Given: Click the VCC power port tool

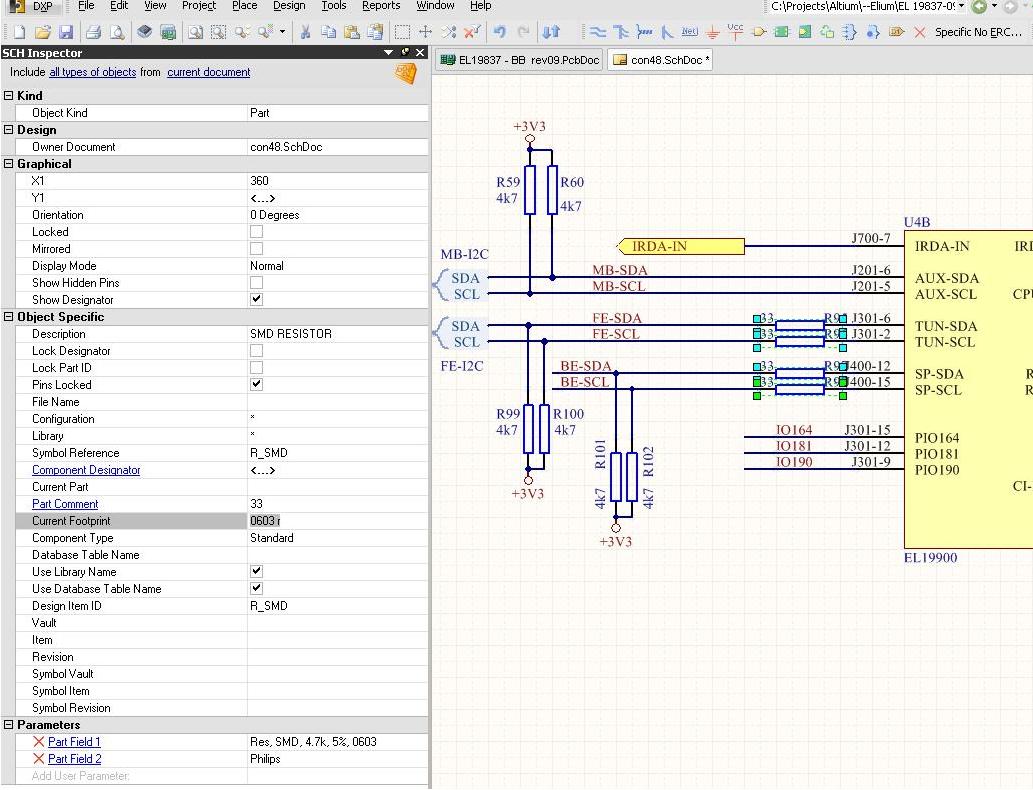Looking at the screenshot, I should click(736, 32).
